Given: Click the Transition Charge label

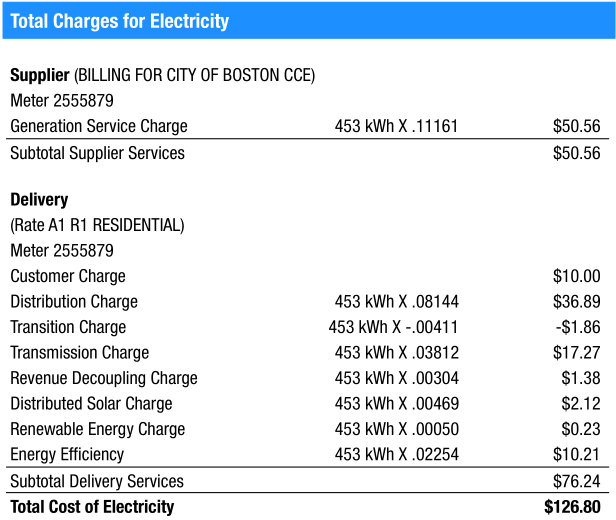Looking at the screenshot, I should click(x=68, y=327).
